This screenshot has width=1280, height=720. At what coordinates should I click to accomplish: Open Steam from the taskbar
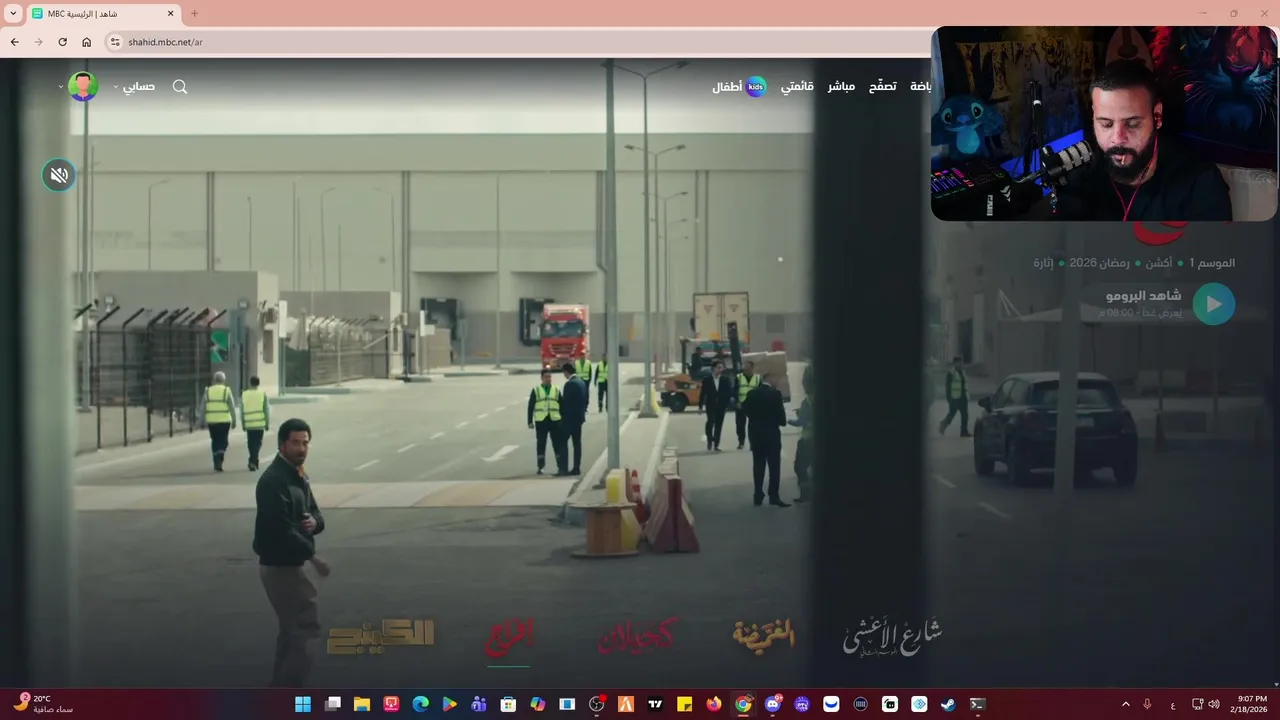pos(948,704)
